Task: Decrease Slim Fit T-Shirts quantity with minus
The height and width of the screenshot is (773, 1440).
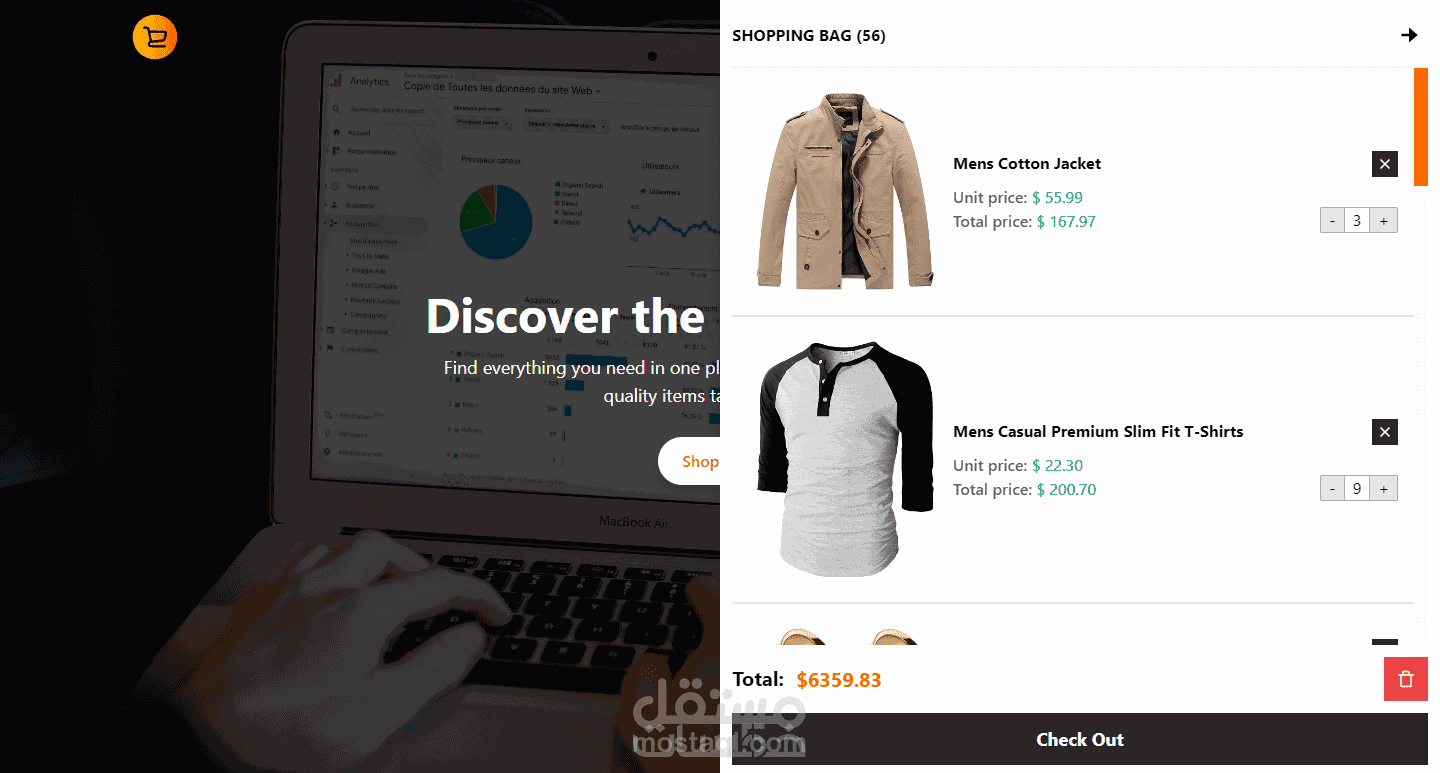Action: click(x=1332, y=489)
